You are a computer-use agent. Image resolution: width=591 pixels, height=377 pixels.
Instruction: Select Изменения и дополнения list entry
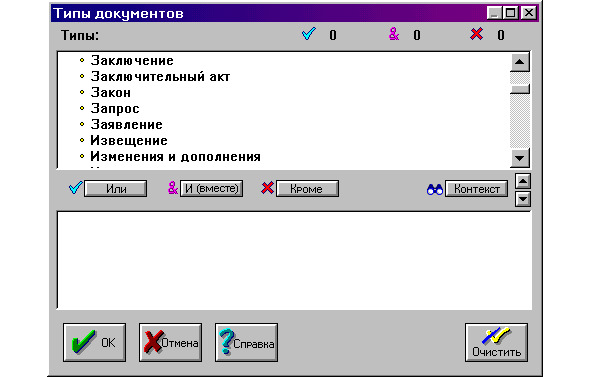[x=176, y=156]
